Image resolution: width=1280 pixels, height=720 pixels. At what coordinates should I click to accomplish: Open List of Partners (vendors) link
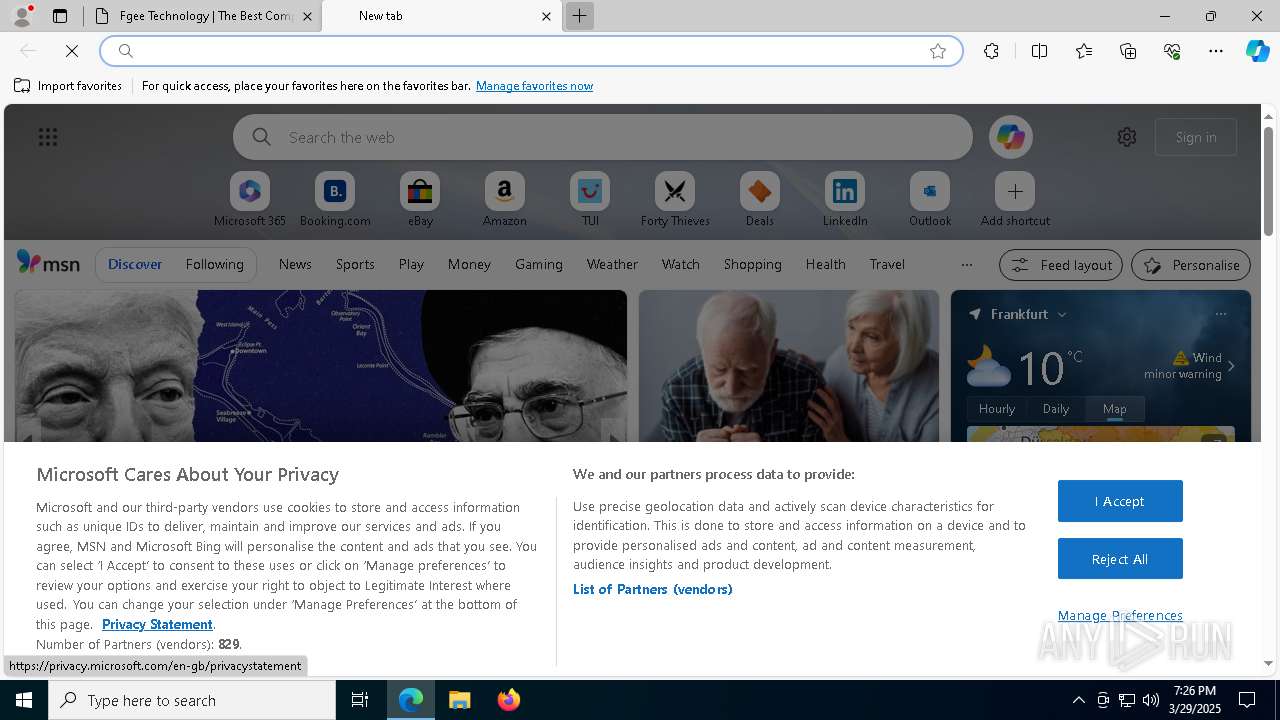(653, 589)
